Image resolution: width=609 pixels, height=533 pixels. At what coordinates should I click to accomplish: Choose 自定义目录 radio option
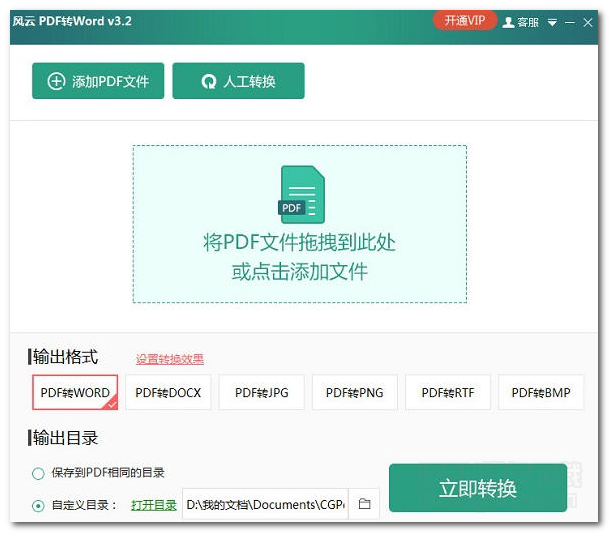pos(38,505)
